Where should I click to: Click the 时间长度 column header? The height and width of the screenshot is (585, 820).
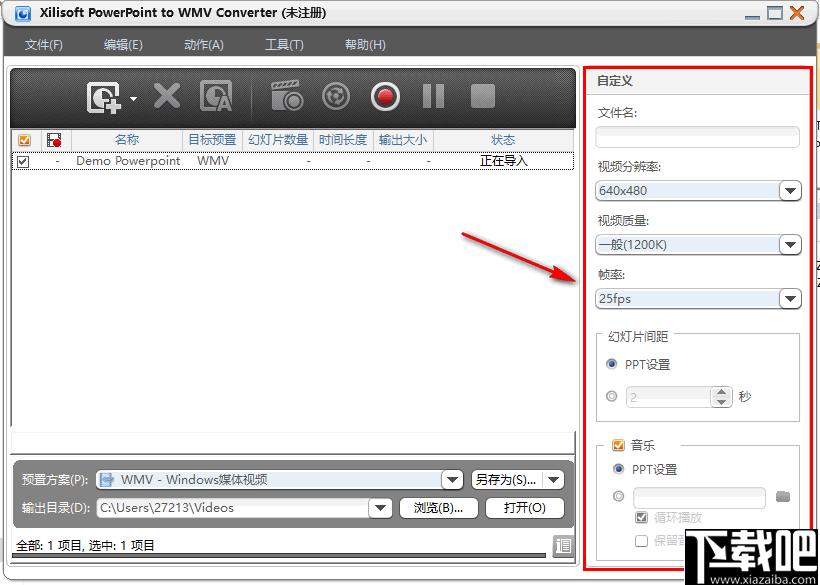343,140
